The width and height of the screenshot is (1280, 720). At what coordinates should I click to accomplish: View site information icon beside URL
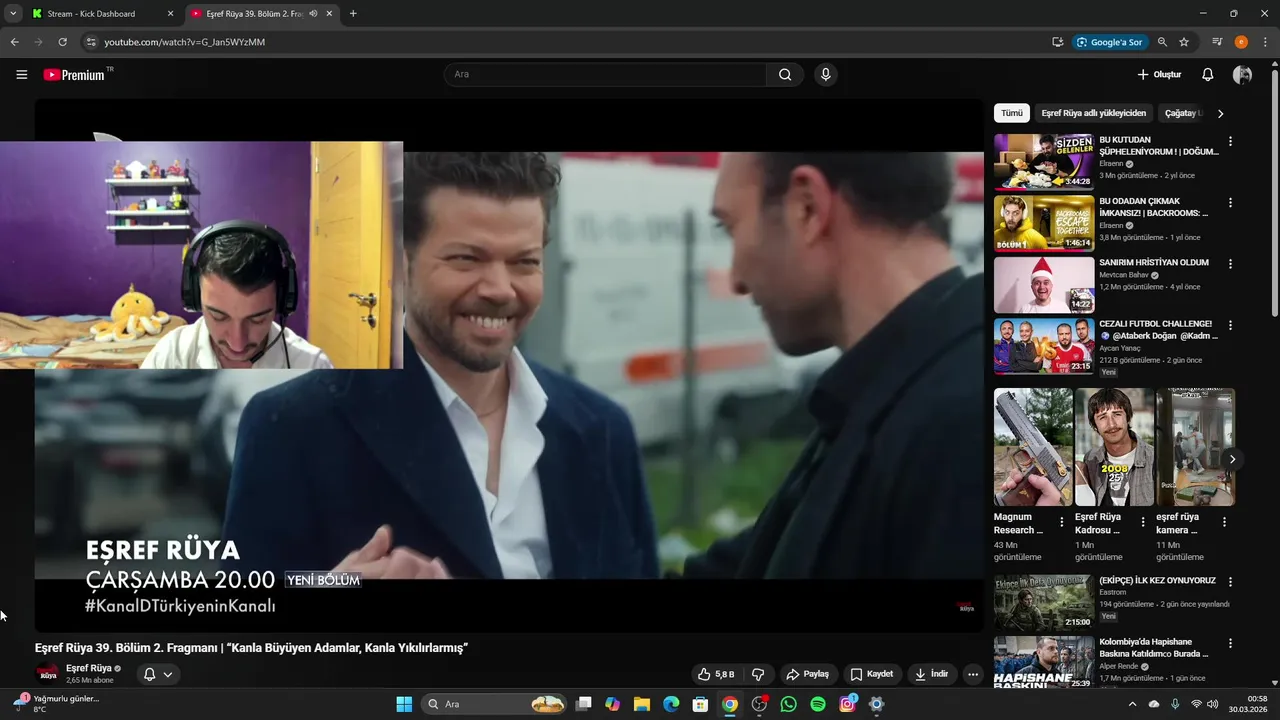[90, 42]
